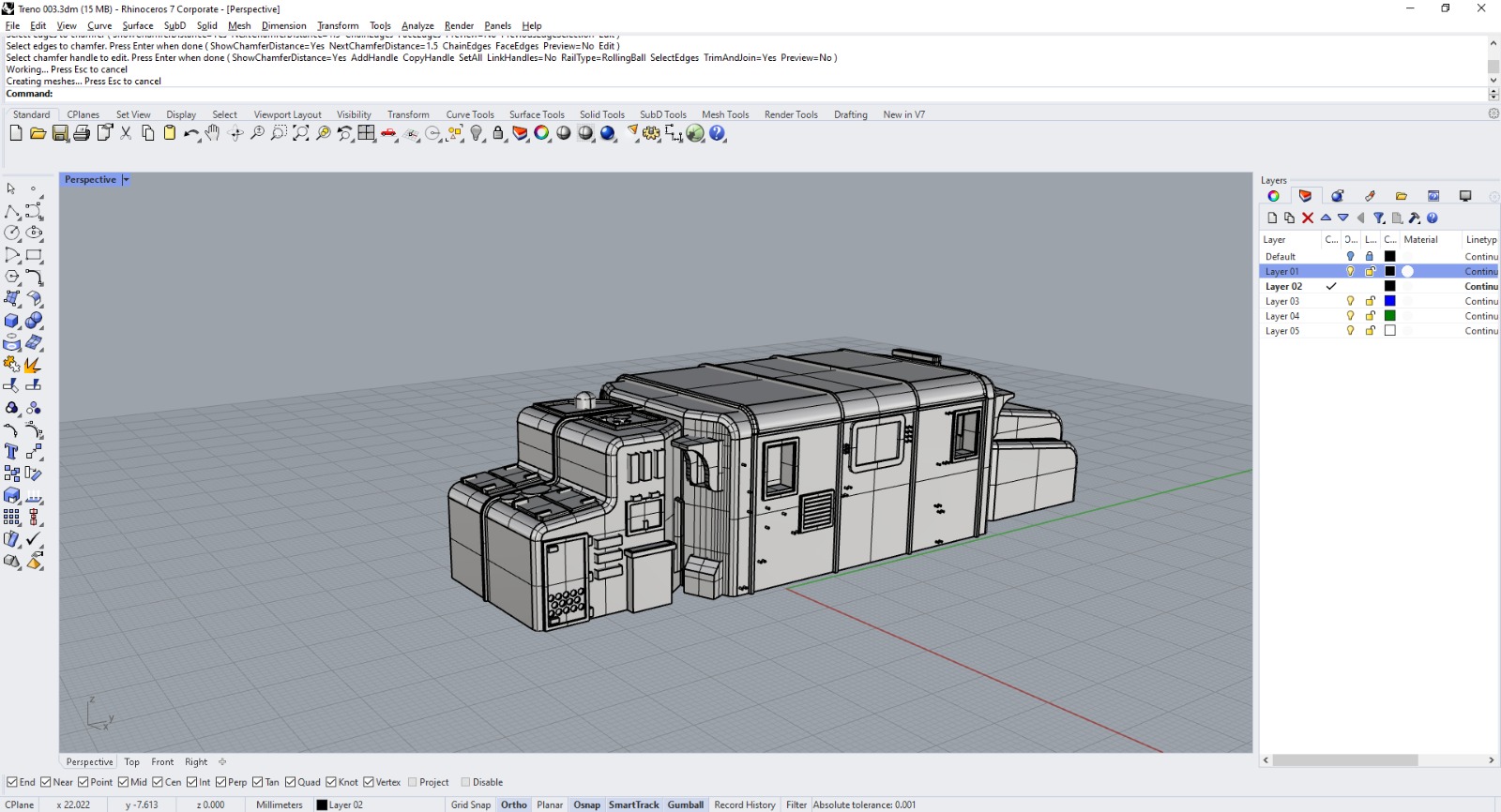
Task: Toggle the Gumball status bar button
Action: pyautogui.click(x=685, y=804)
